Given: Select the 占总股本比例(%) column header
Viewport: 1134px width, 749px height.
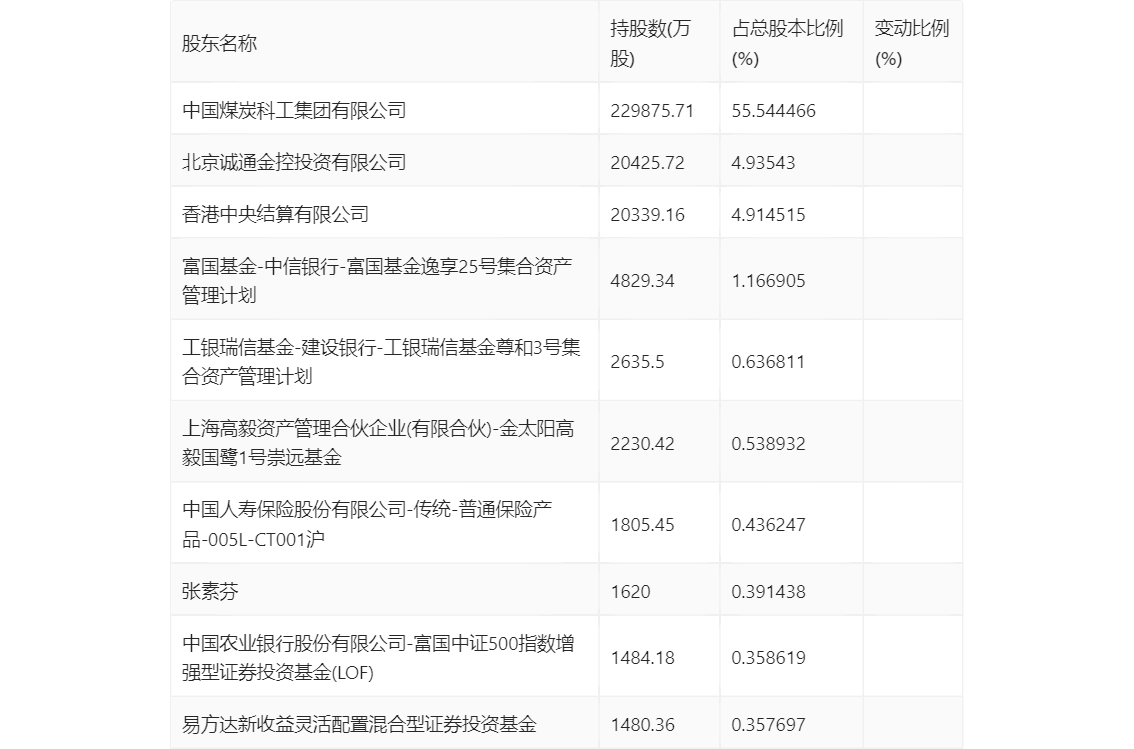Looking at the screenshot, I should (x=787, y=43).
